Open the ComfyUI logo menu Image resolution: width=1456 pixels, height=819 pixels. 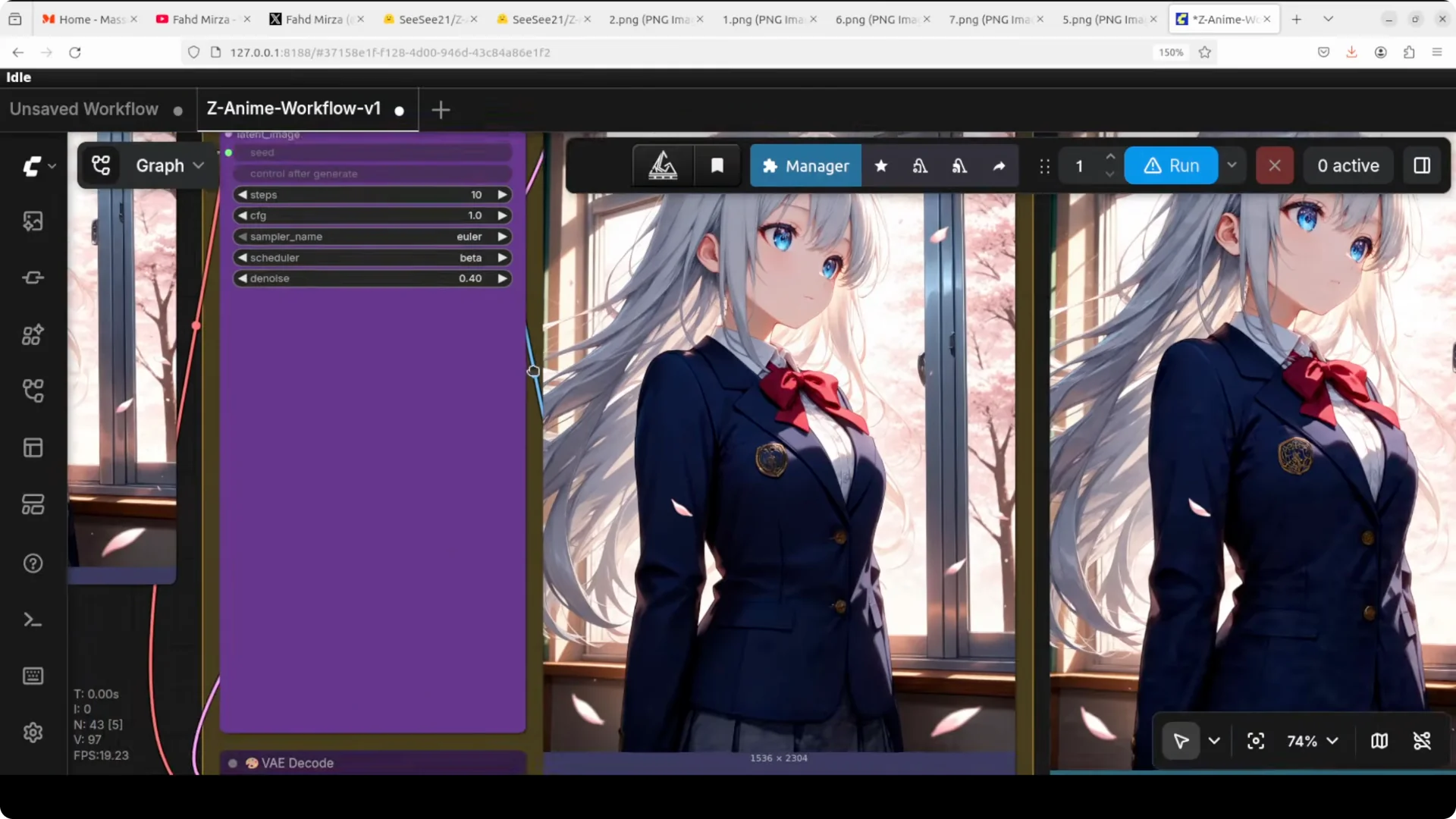(x=31, y=166)
